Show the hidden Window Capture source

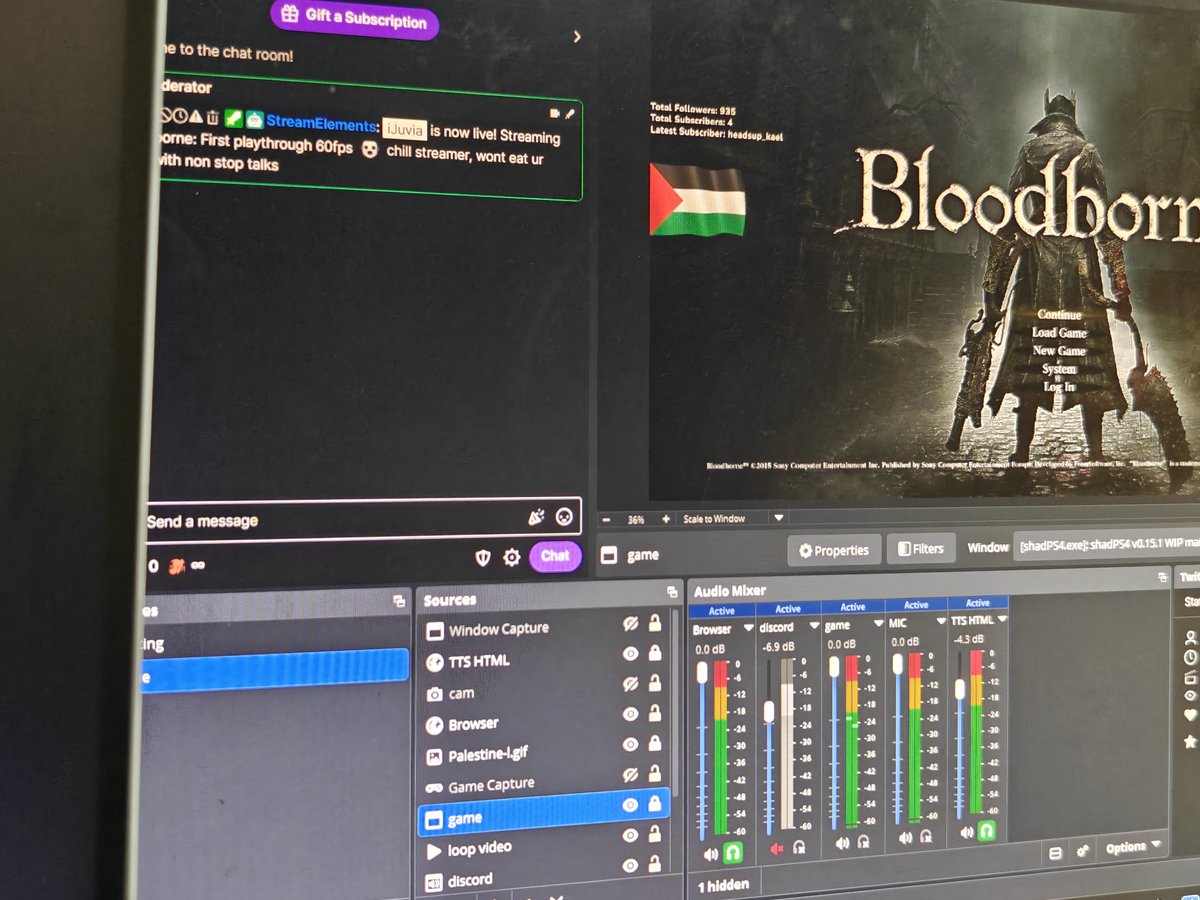click(630, 623)
